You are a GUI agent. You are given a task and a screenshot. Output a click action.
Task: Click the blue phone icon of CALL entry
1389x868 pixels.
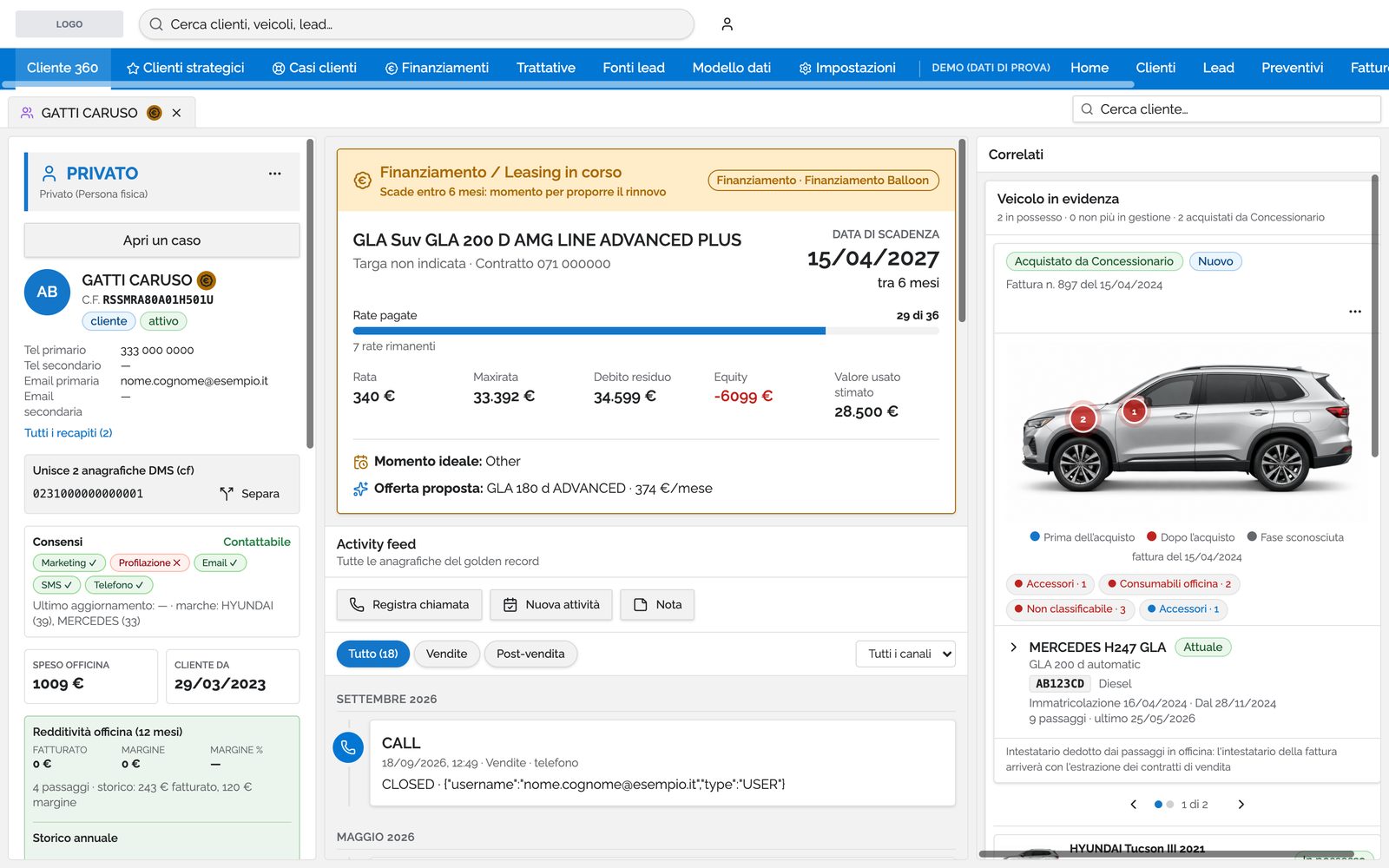click(x=348, y=747)
